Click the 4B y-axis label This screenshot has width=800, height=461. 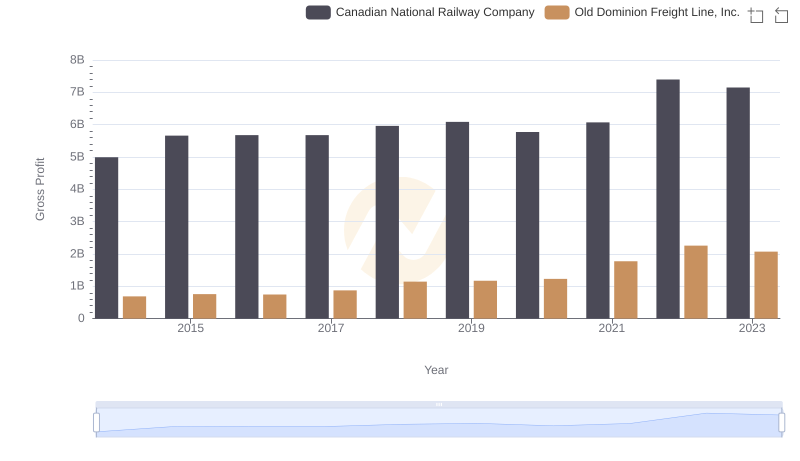point(78,189)
